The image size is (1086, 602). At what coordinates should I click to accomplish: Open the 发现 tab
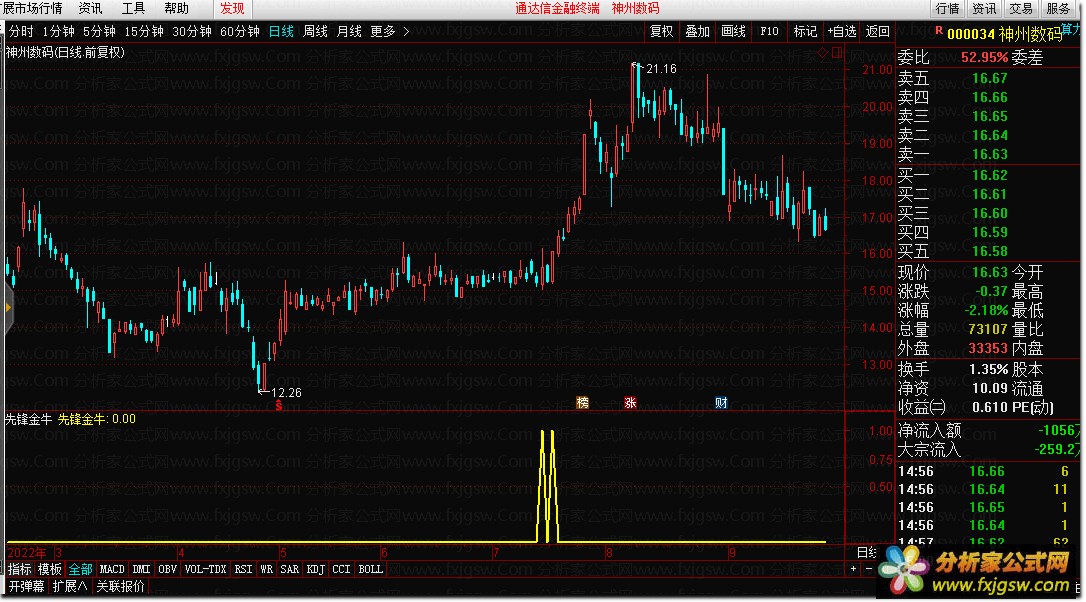click(232, 8)
